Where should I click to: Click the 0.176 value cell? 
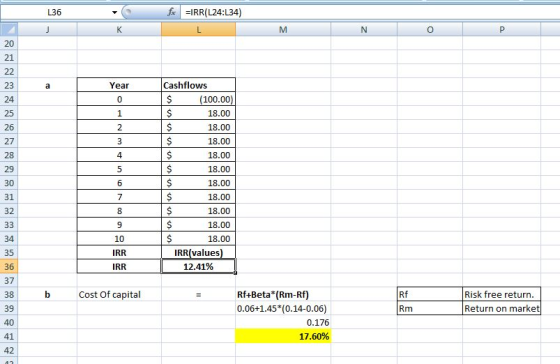283,322
